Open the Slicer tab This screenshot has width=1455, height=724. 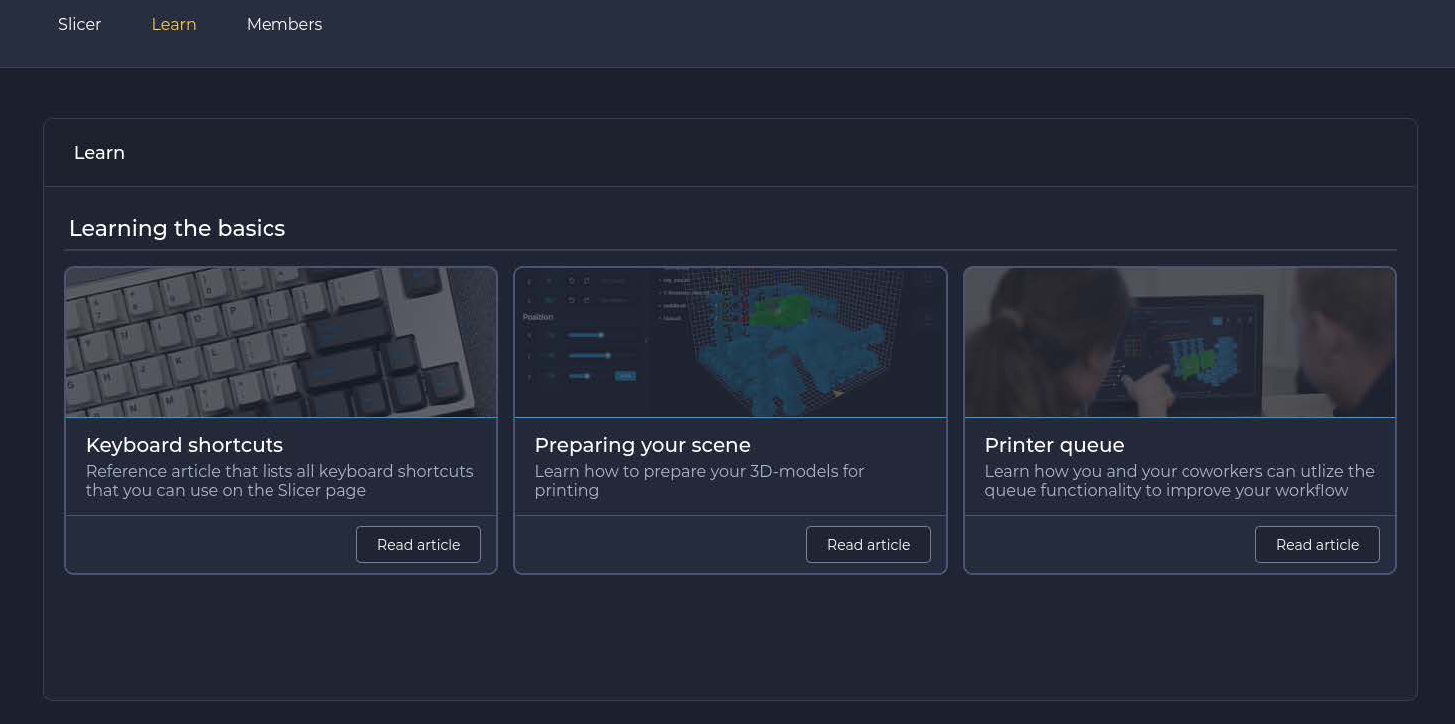point(79,24)
